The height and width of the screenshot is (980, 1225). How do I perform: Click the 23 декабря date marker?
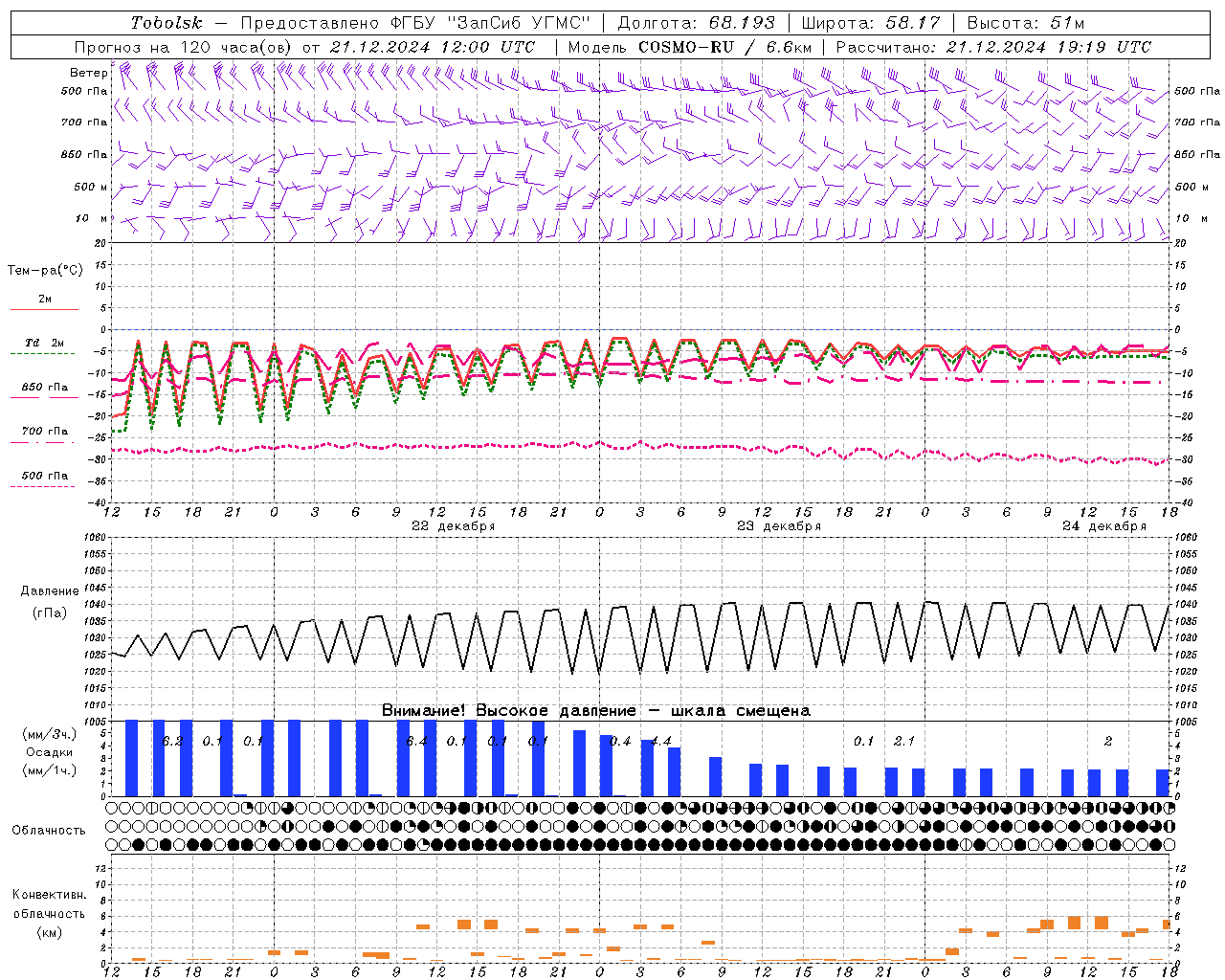[778, 526]
